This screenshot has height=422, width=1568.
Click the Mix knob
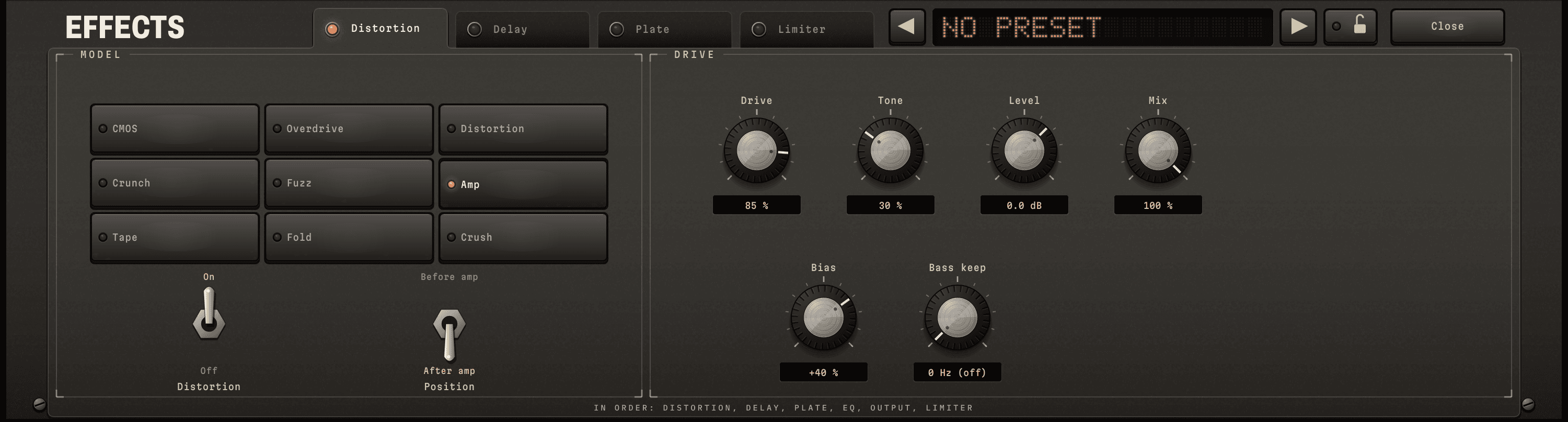1158,151
